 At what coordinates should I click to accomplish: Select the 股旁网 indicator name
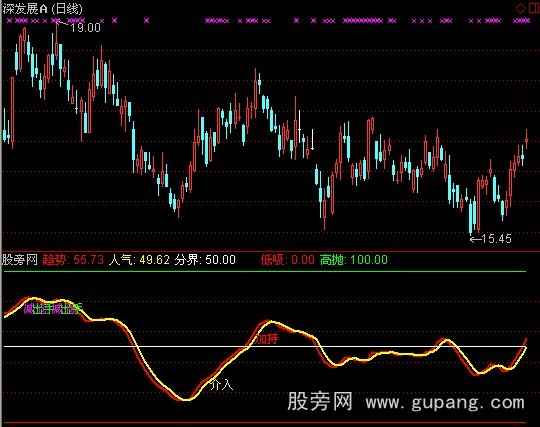point(20,259)
